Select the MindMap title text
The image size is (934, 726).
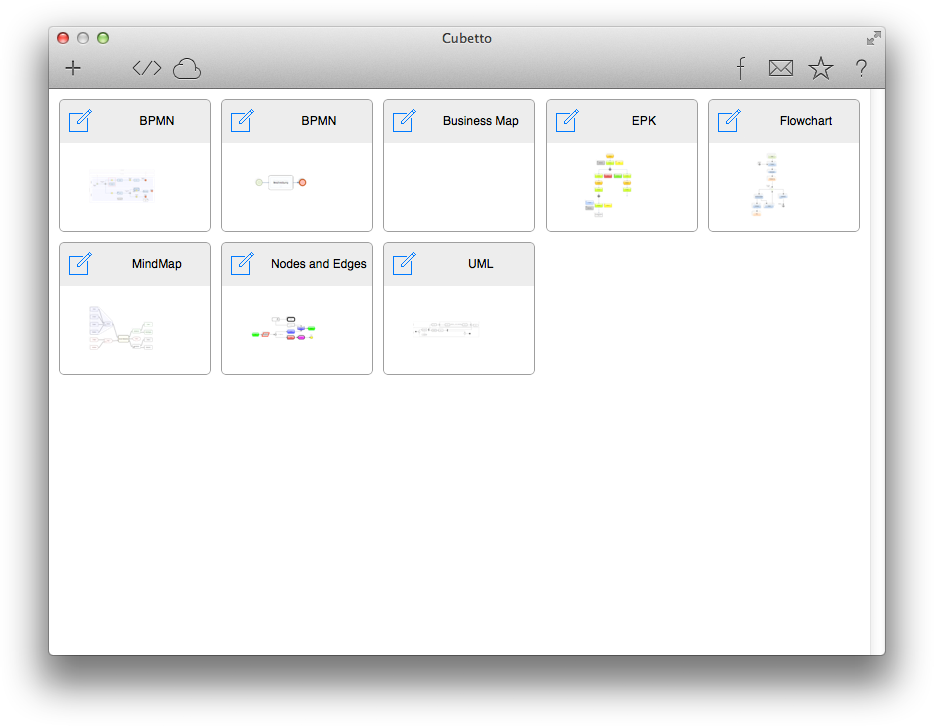[157, 264]
